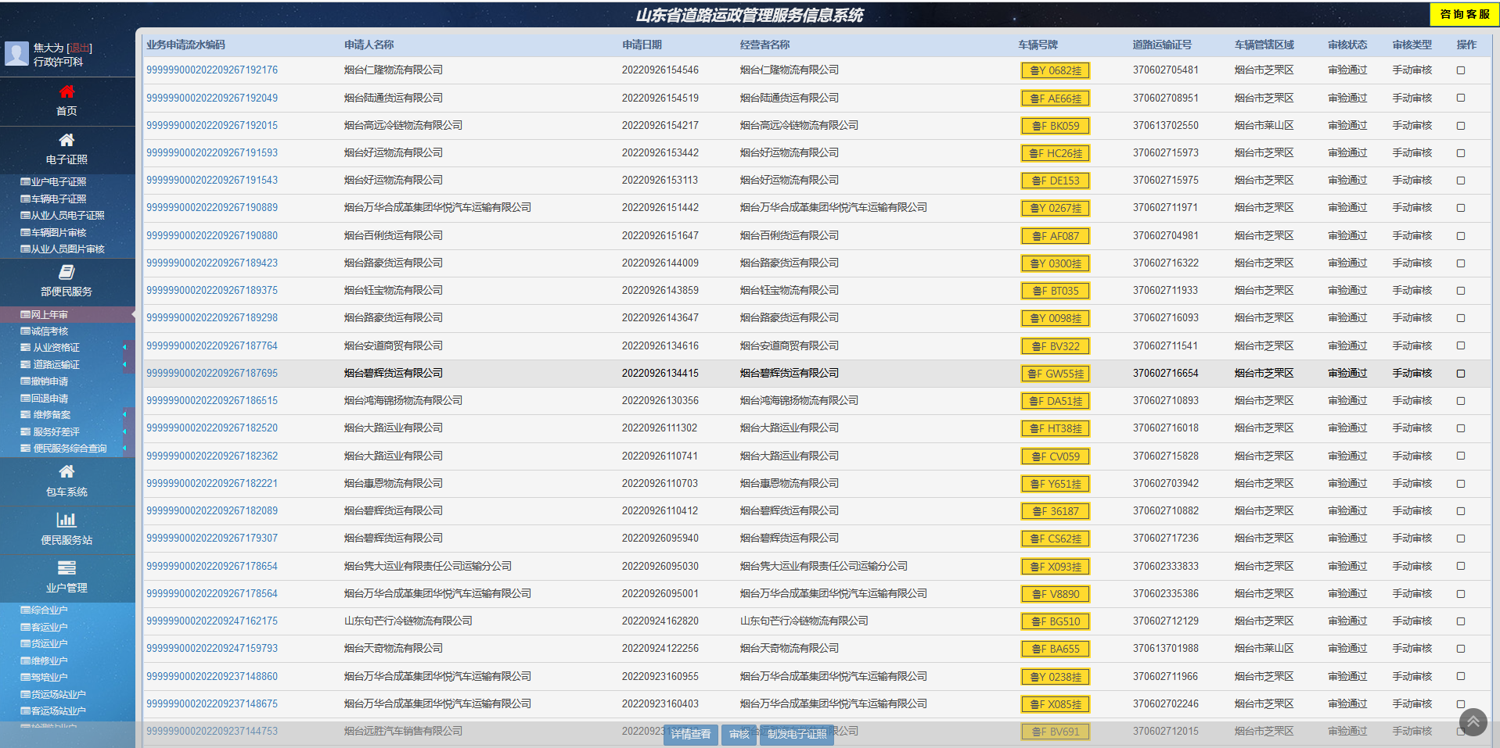Click the 业务申请流水编码 column header
Viewport: 1500px width, 748px height.
186,45
